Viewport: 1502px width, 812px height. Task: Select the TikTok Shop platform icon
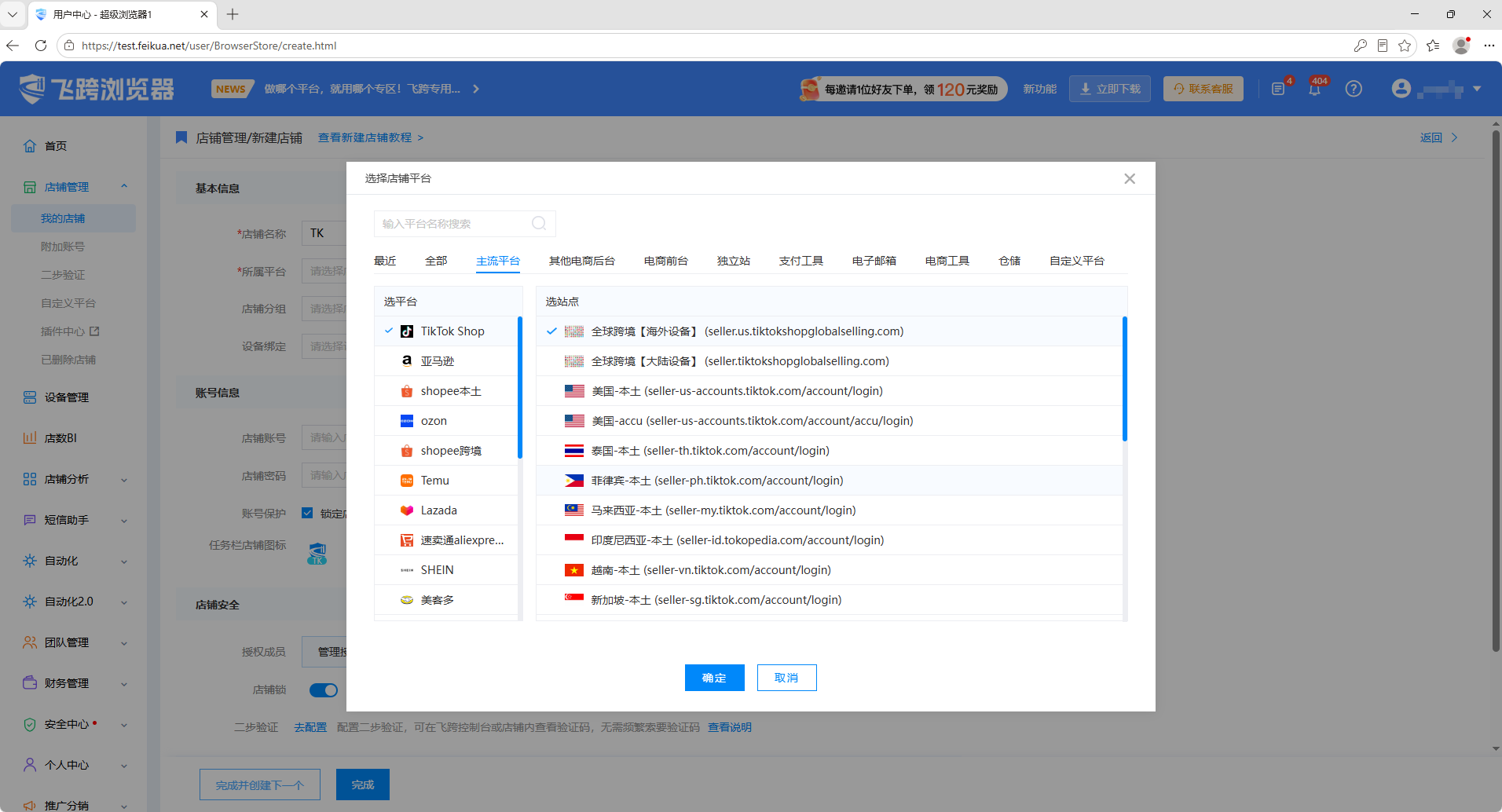(x=407, y=331)
